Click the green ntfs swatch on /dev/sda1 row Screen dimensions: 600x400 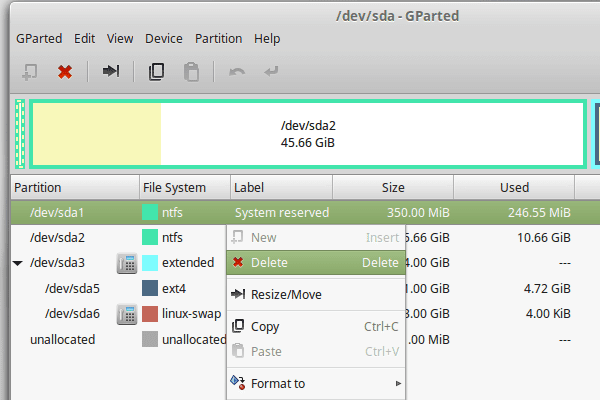click(x=150, y=212)
